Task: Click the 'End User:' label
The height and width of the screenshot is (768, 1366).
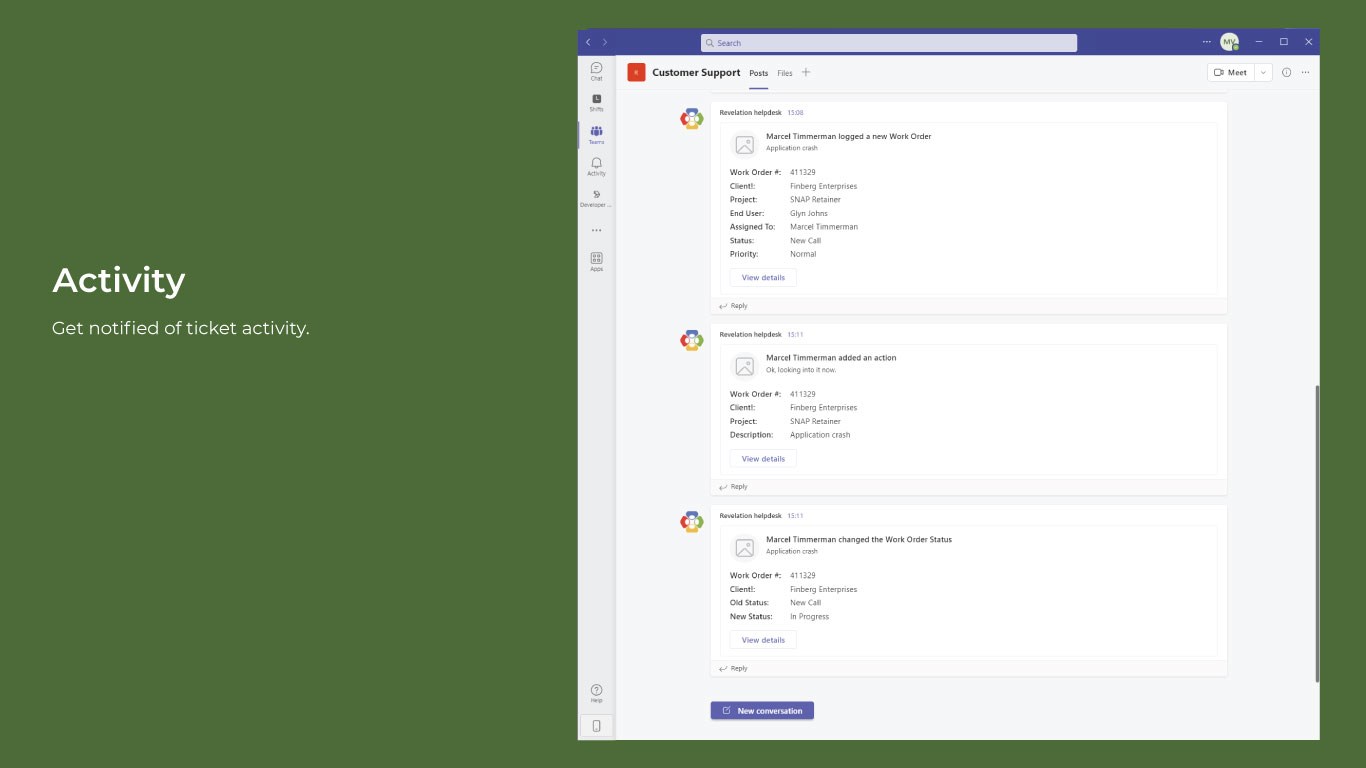Action: (747, 213)
